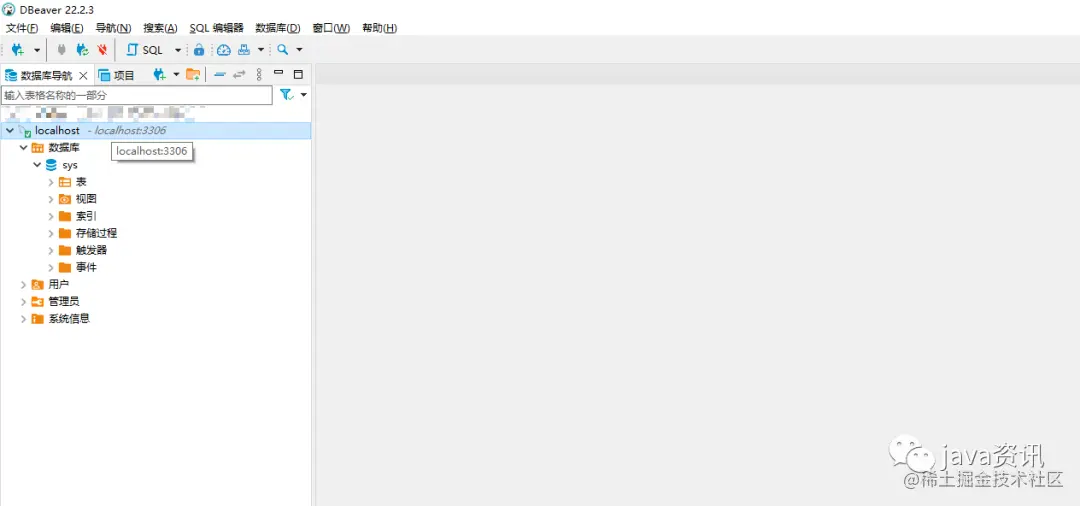Click the DBeaver beaver icon in title bar
Viewport: 1080px width, 506px height.
(9, 9)
